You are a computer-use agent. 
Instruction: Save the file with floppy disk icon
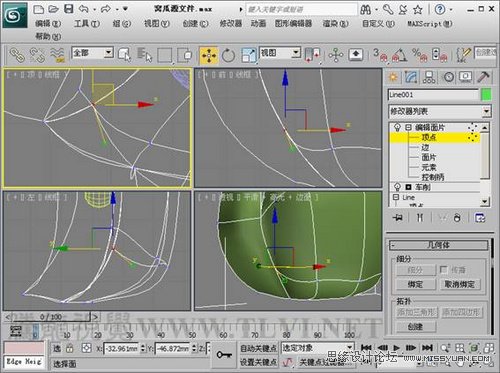68,9
